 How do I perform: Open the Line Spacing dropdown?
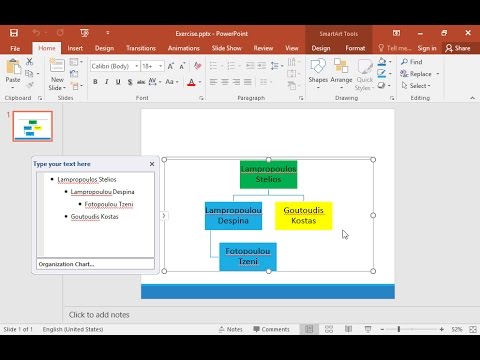[x=277, y=66]
